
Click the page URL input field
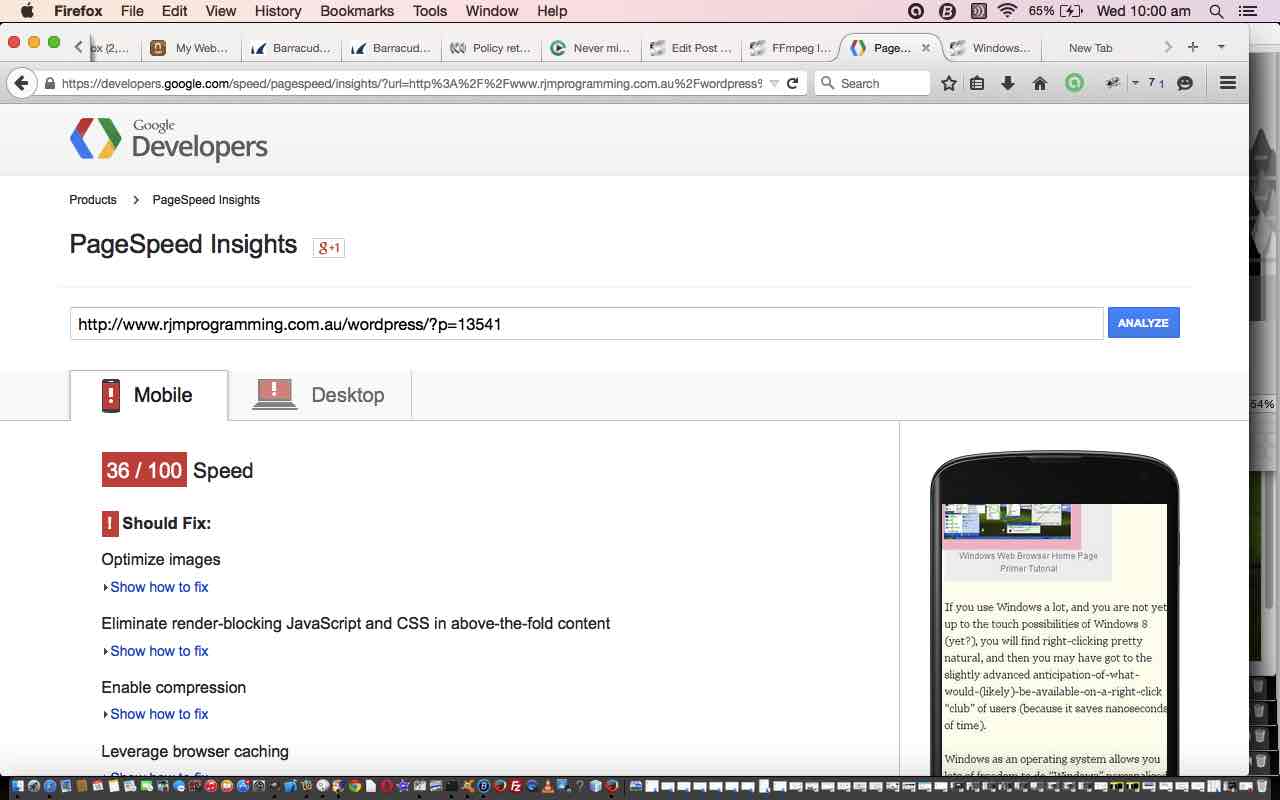587,324
